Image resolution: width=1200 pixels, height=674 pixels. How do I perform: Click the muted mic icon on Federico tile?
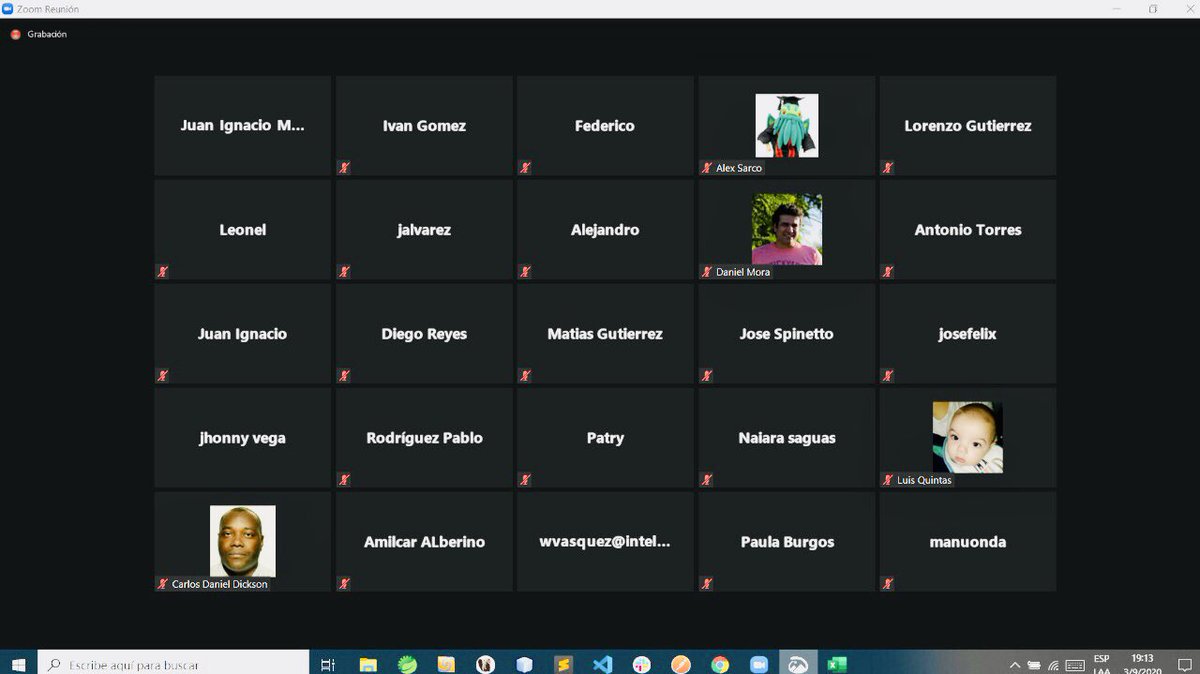(x=525, y=168)
